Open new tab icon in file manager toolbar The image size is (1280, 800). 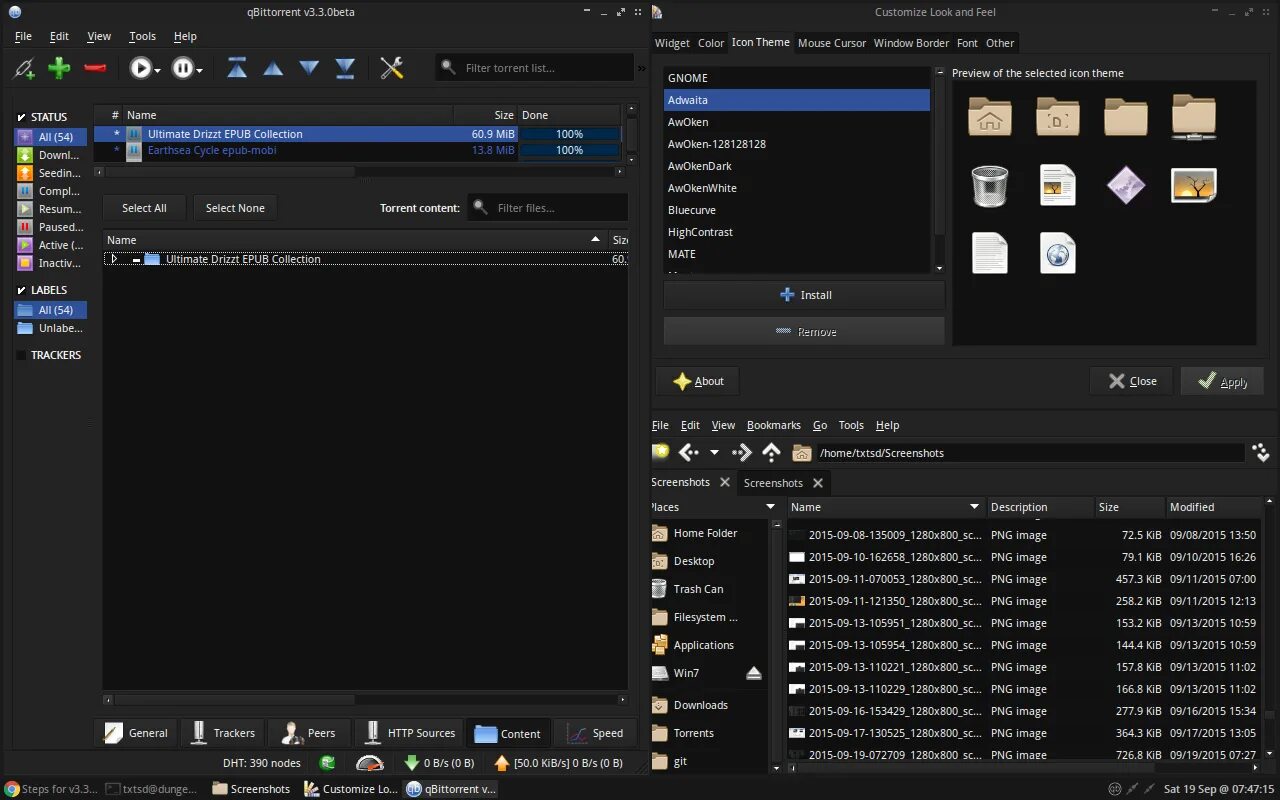(660, 452)
